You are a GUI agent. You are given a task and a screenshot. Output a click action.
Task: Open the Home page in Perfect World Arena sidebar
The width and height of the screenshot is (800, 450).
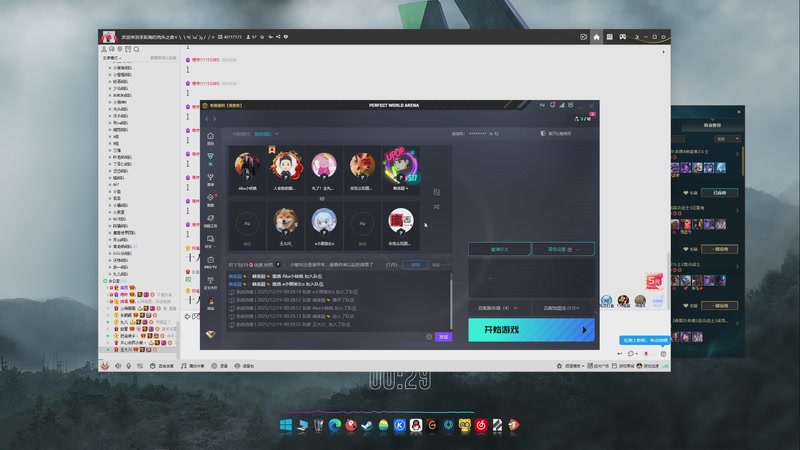[x=210, y=138]
